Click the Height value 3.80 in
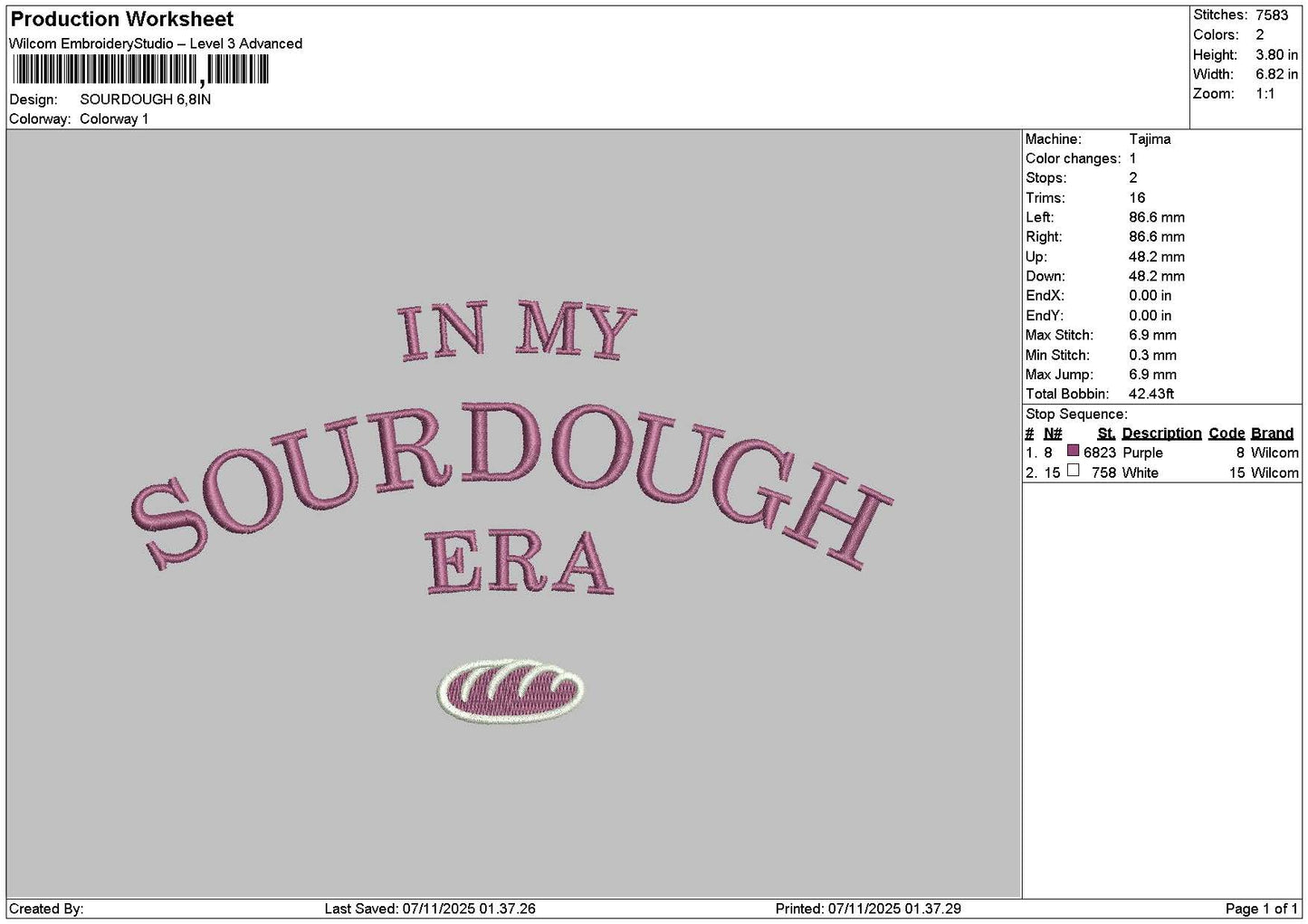 click(x=1277, y=55)
